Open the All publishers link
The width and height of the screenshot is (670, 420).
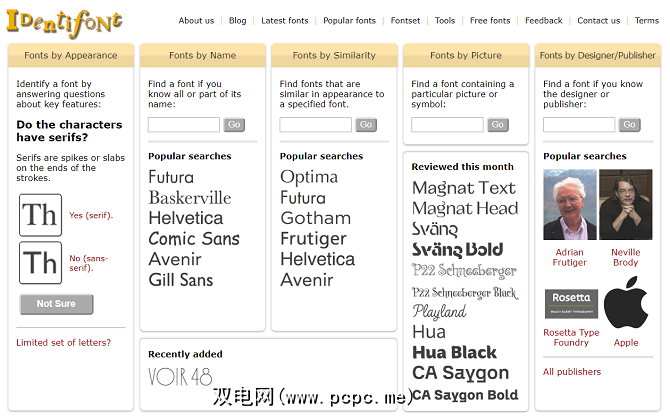(572, 372)
